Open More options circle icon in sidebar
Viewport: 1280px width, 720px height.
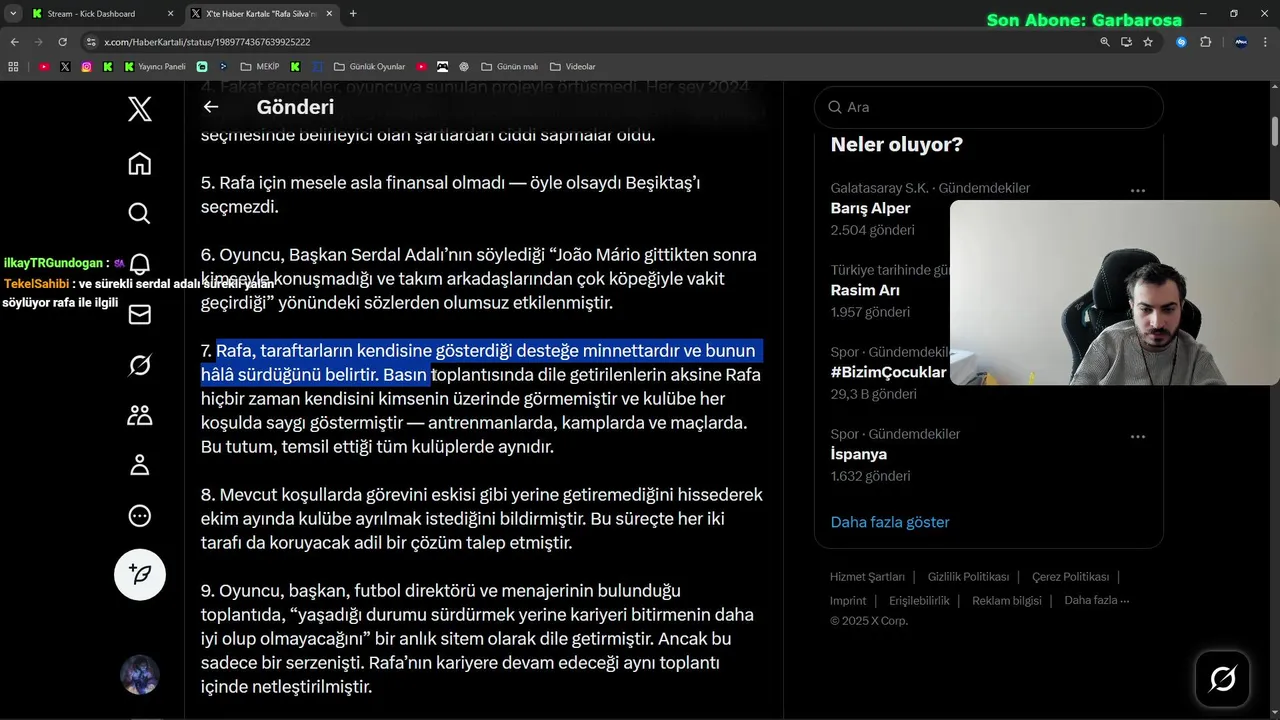(x=140, y=516)
